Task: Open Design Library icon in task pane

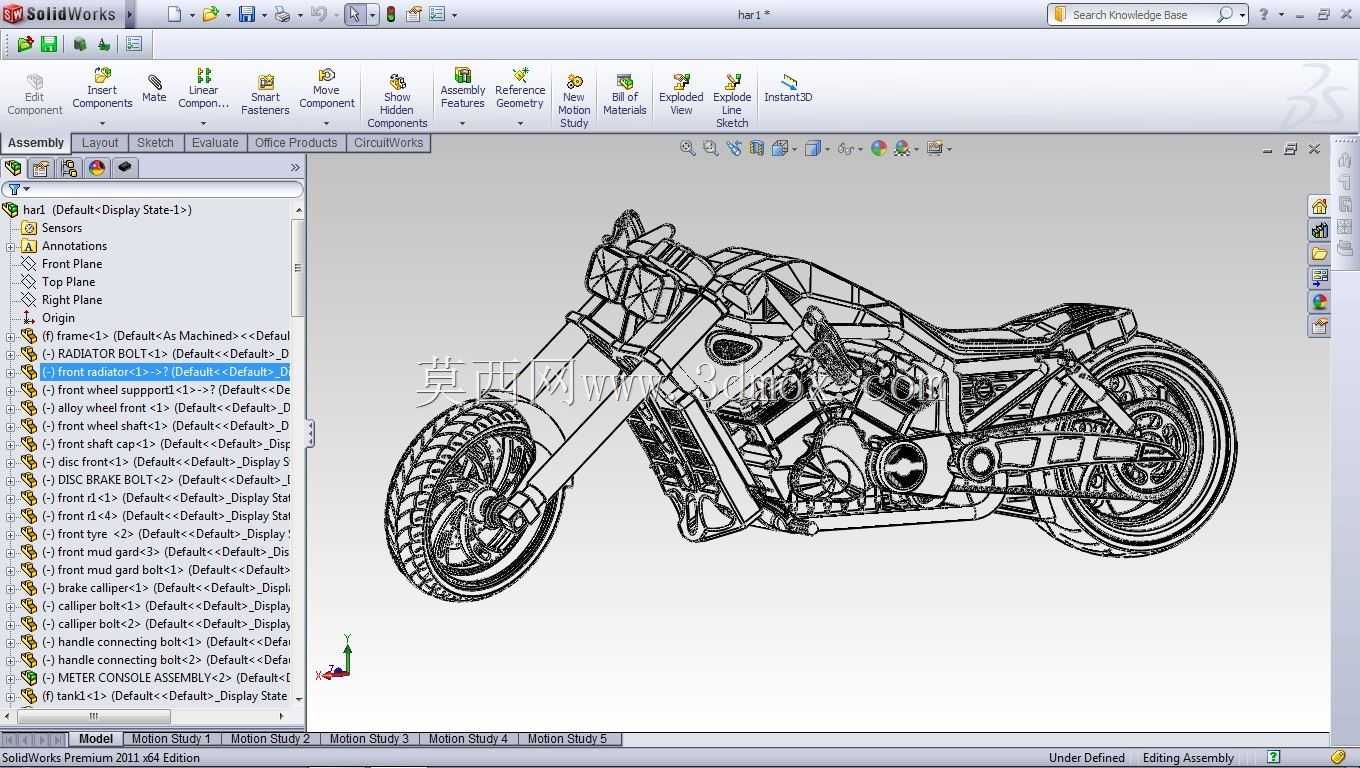Action: [x=1319, y=230]
